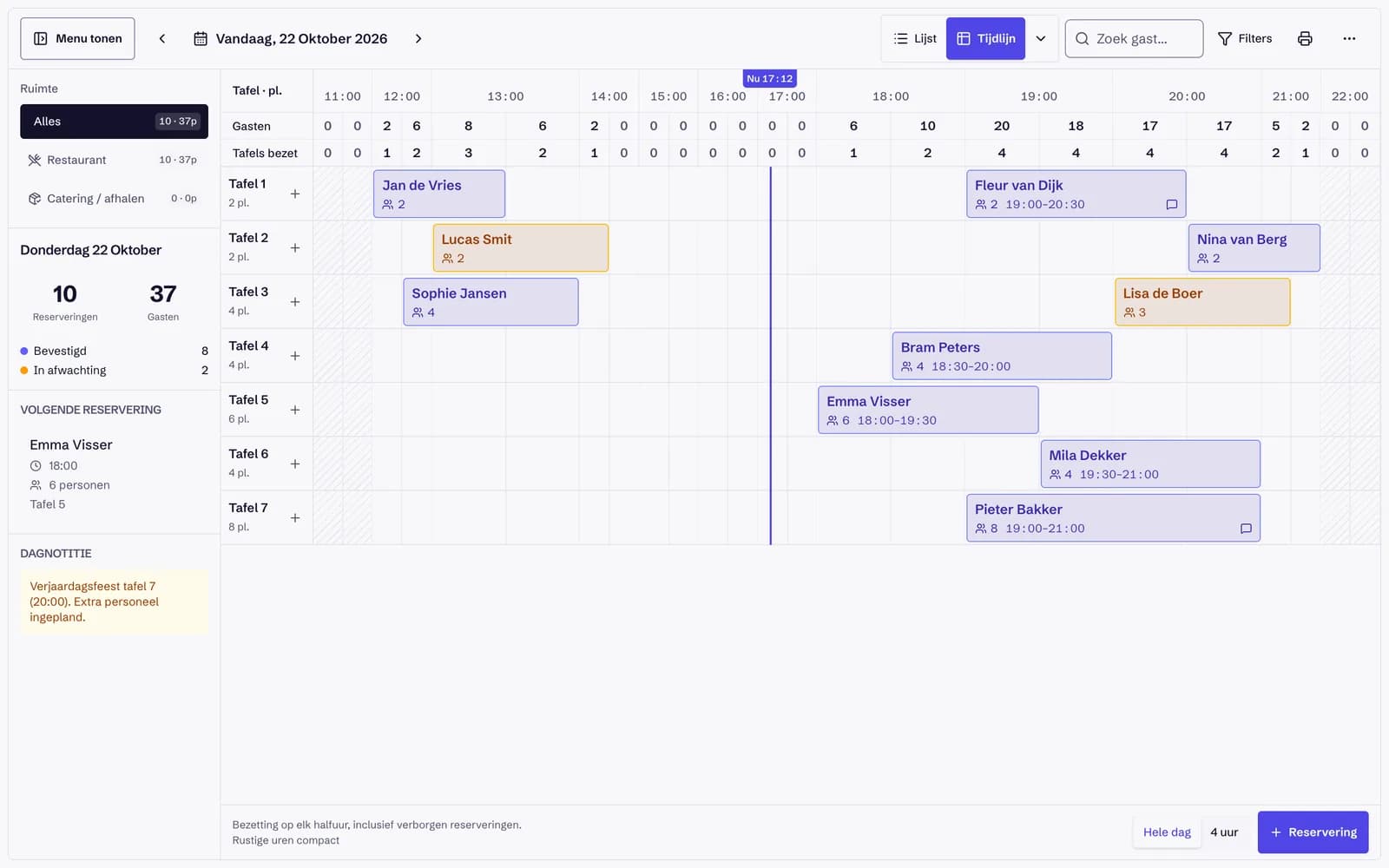Switch to Lijst view

tap(915, 38)
